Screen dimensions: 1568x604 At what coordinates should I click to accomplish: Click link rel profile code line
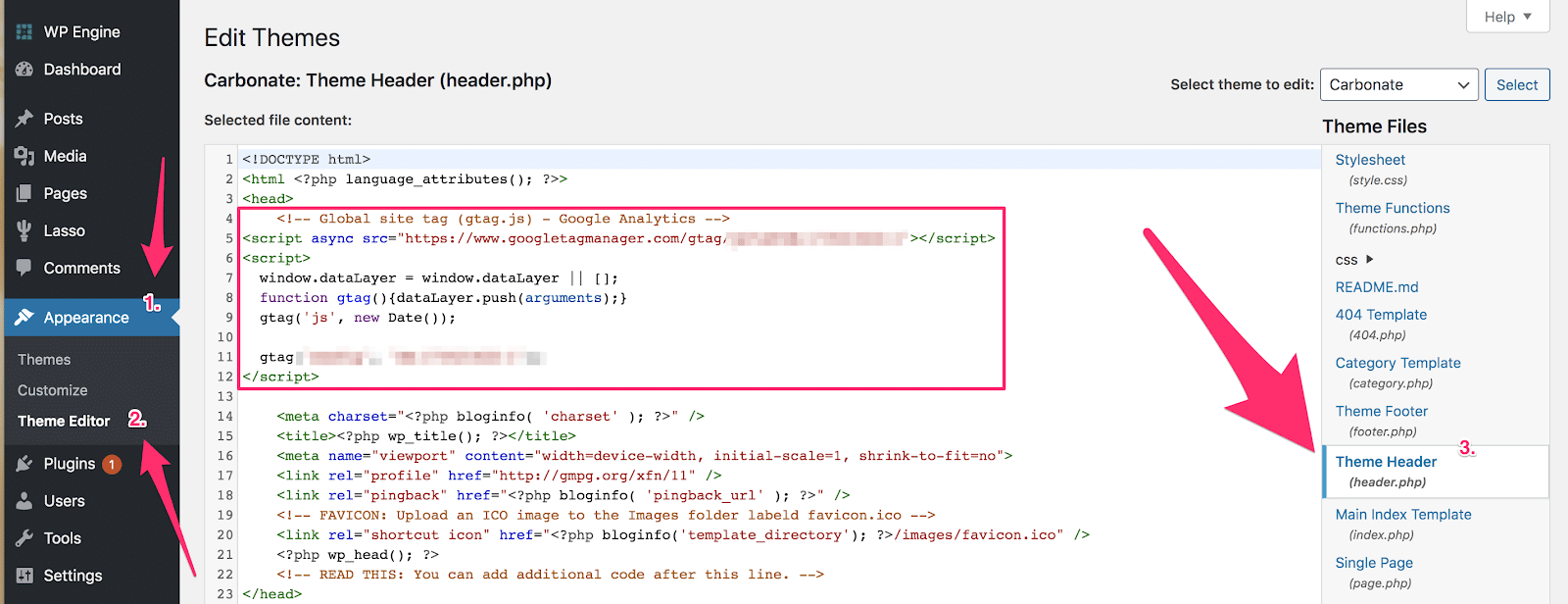pyautogui.click(x=499, y=476)
